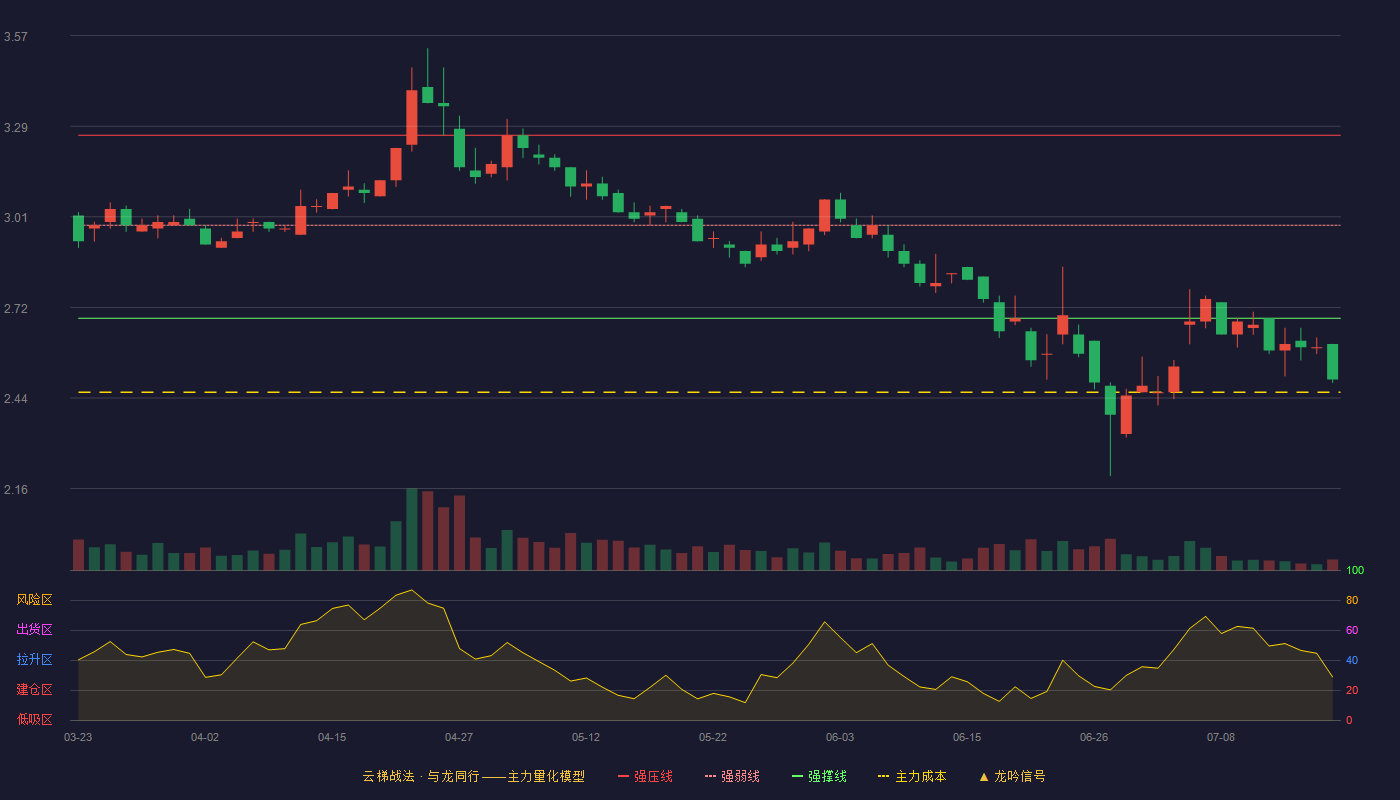The image size is (1400, 800).
Task: Click the 2.44 price axis label
Action: (16, 399)
